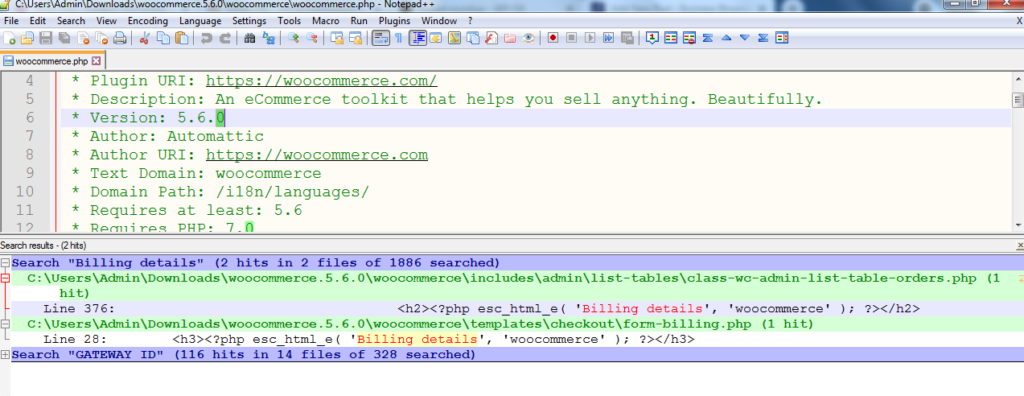Open the Plugins menu
The image size is (1024, 396).
click(x=394, y=21)
